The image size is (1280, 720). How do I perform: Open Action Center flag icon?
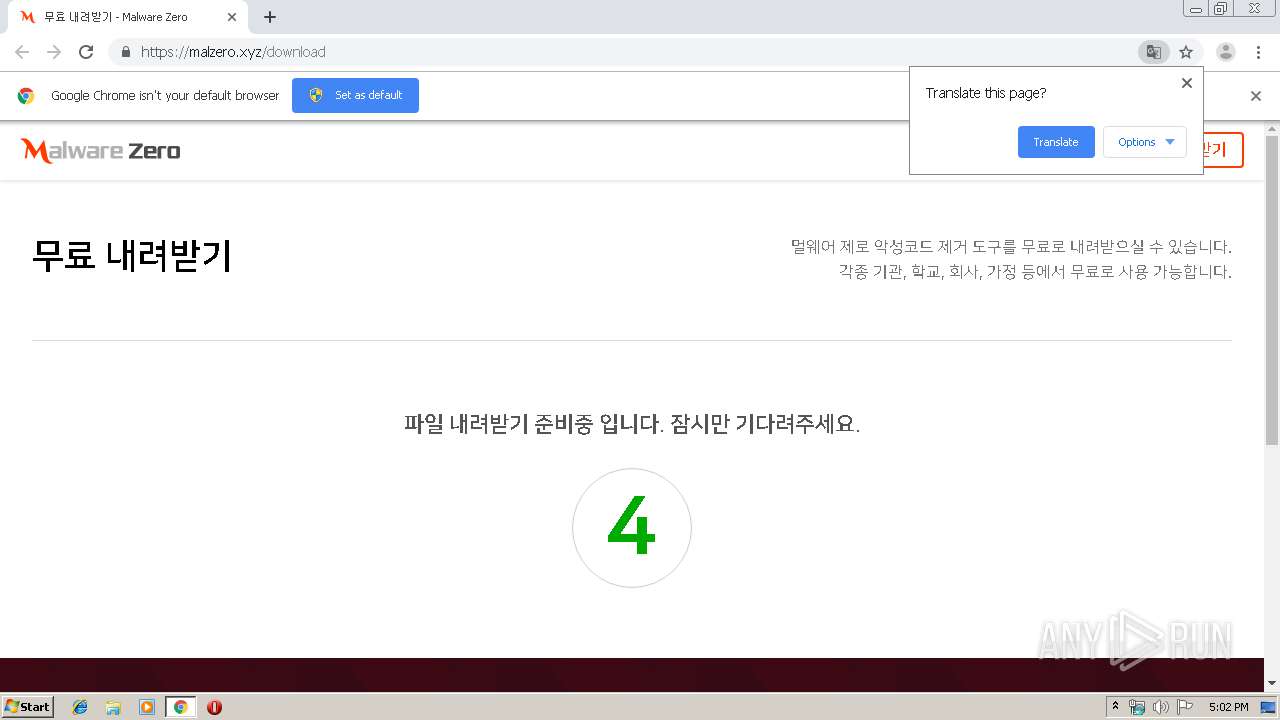click(x=1185, y=707)
